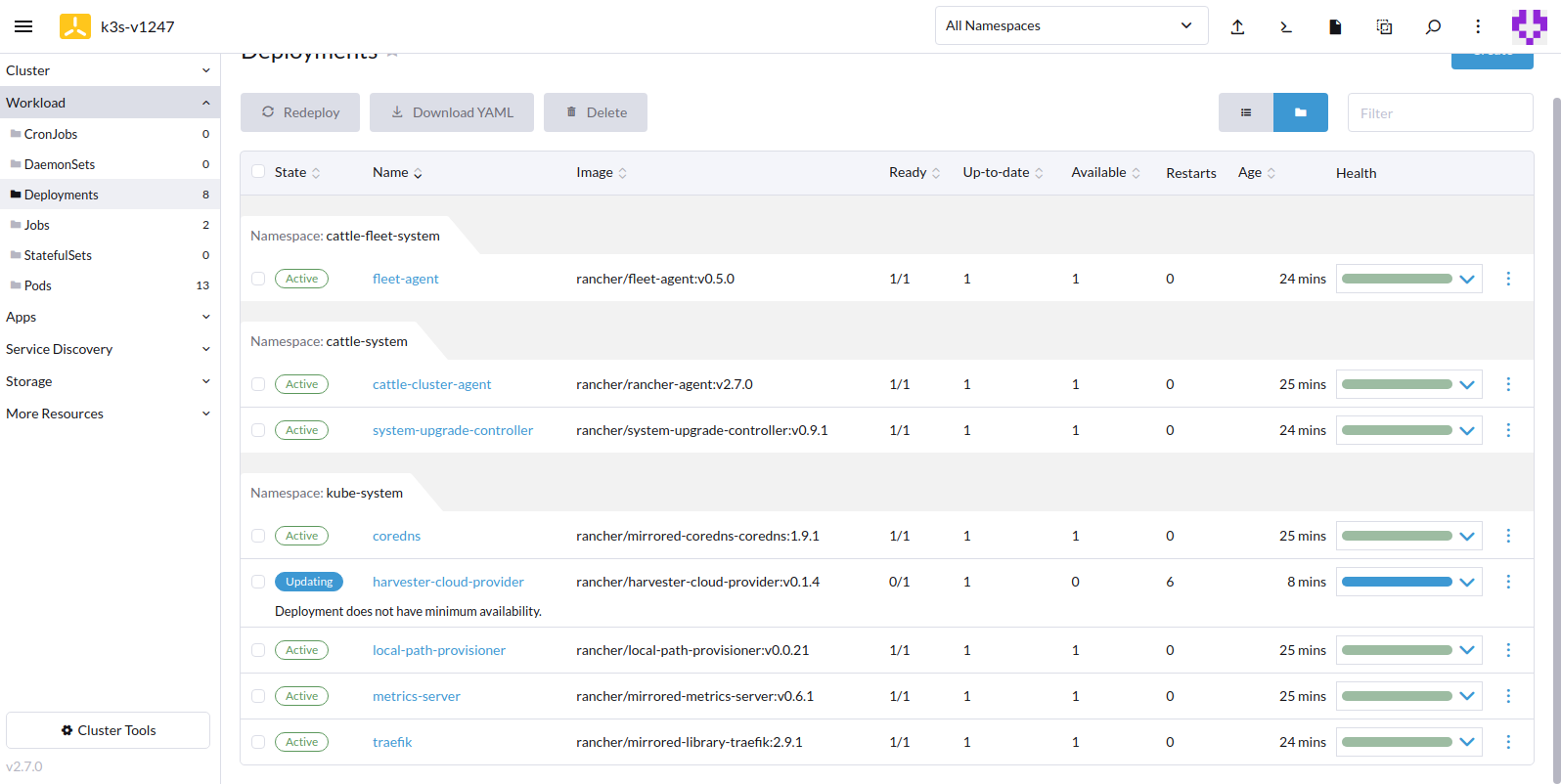Check the harvester-cloud-provider row checkbox
Image resolution: width=1561 pixels, height=784 pixels.
258,582
